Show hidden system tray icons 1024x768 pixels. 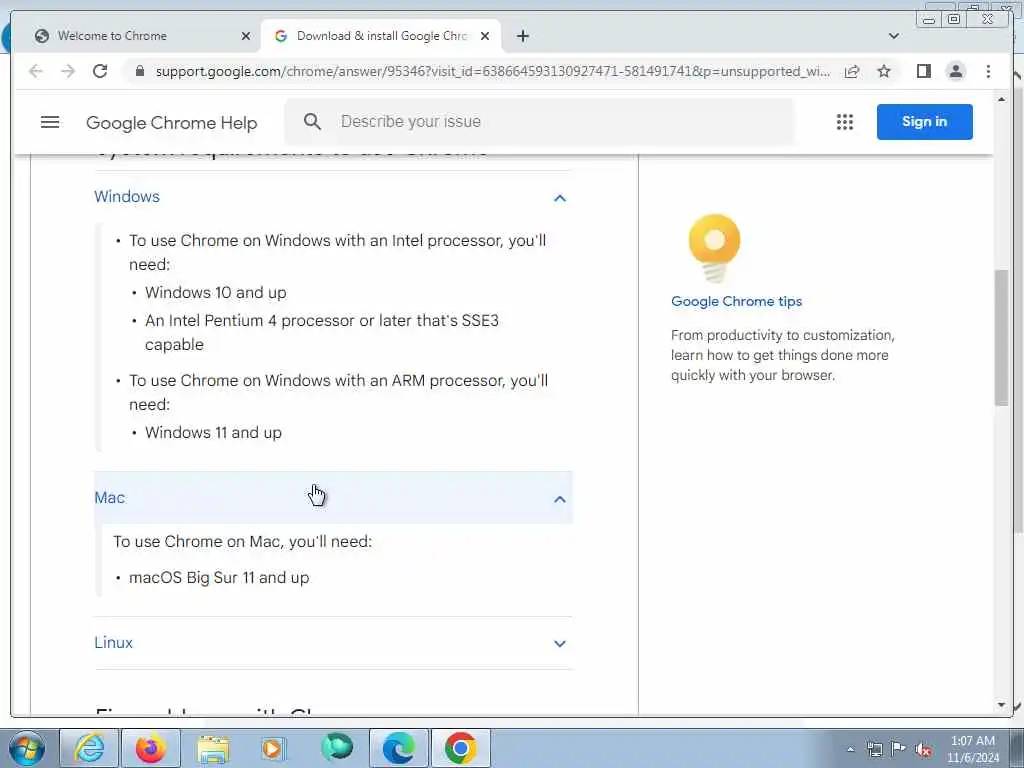tap(850, 749)
